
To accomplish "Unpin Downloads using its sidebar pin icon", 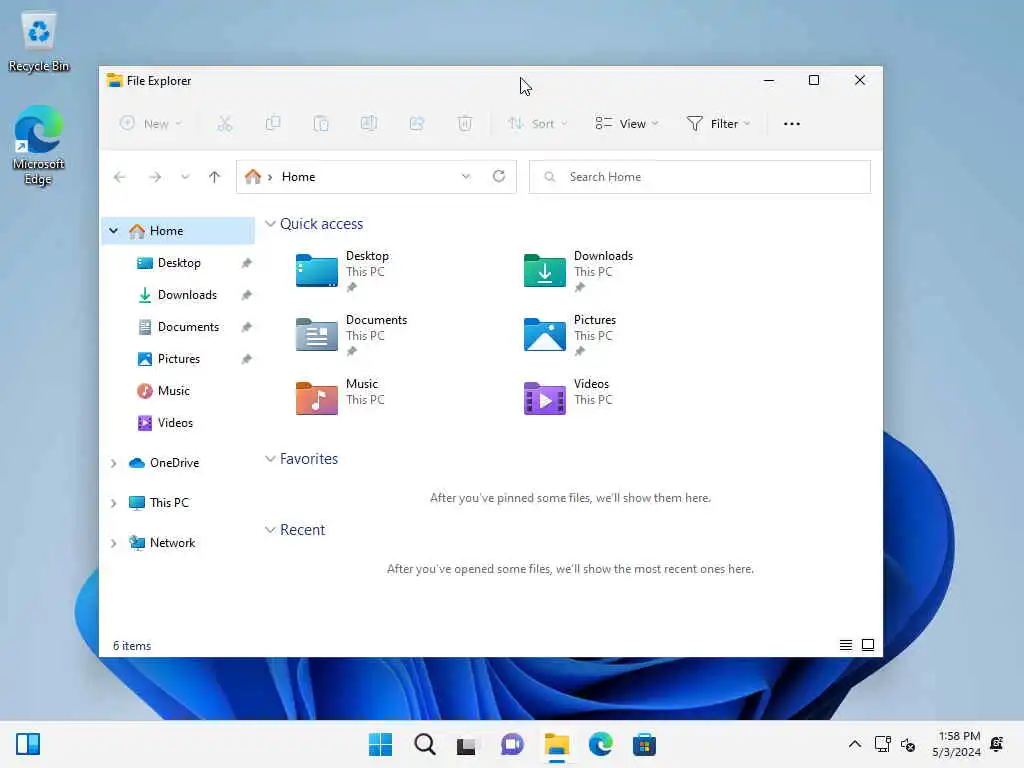I will click(x=246, y=295).
